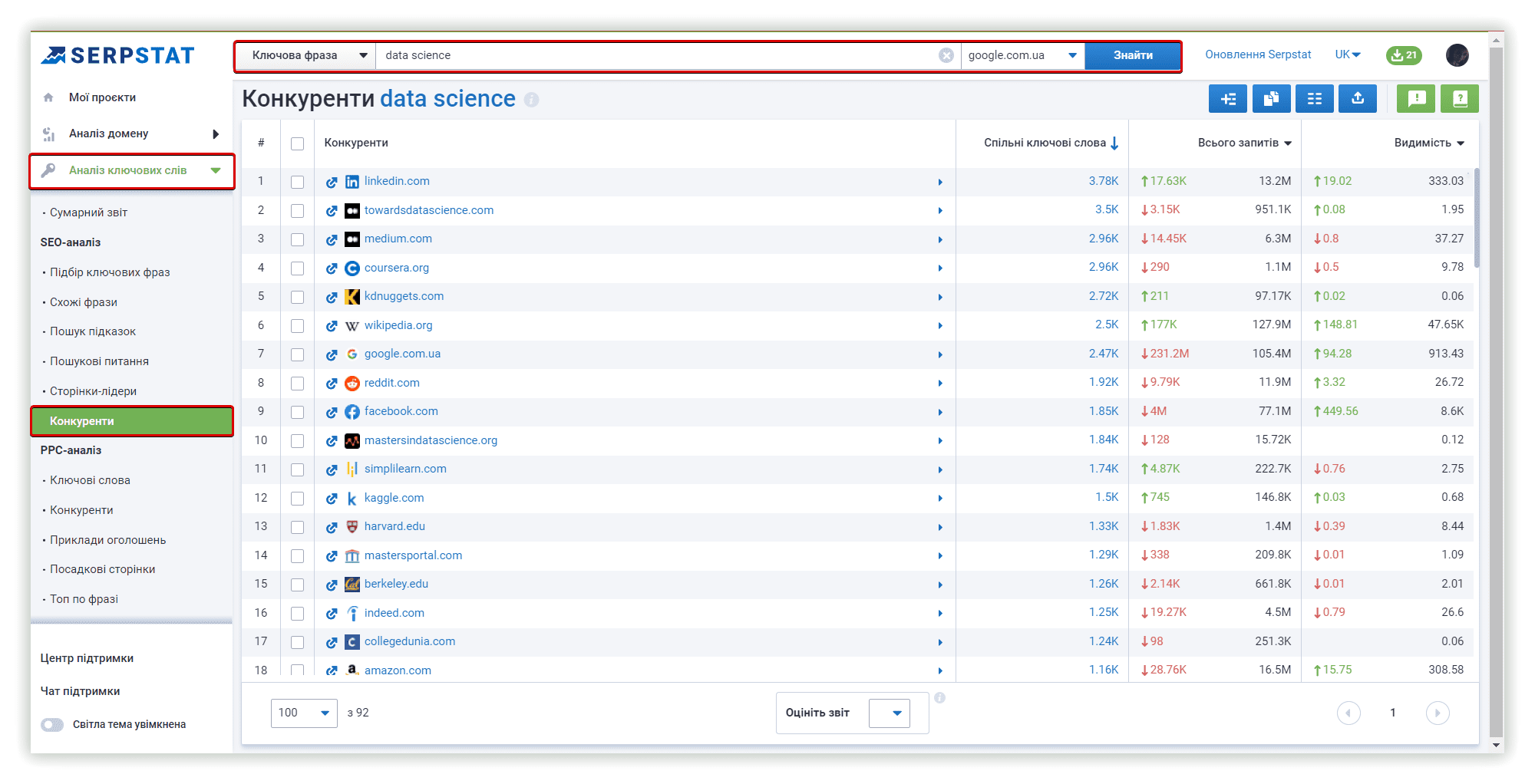This screenshot has height=784, width=1535.
Task: Expand the Аналіз домену menu arrow
Action: click(x=216, y=134)
